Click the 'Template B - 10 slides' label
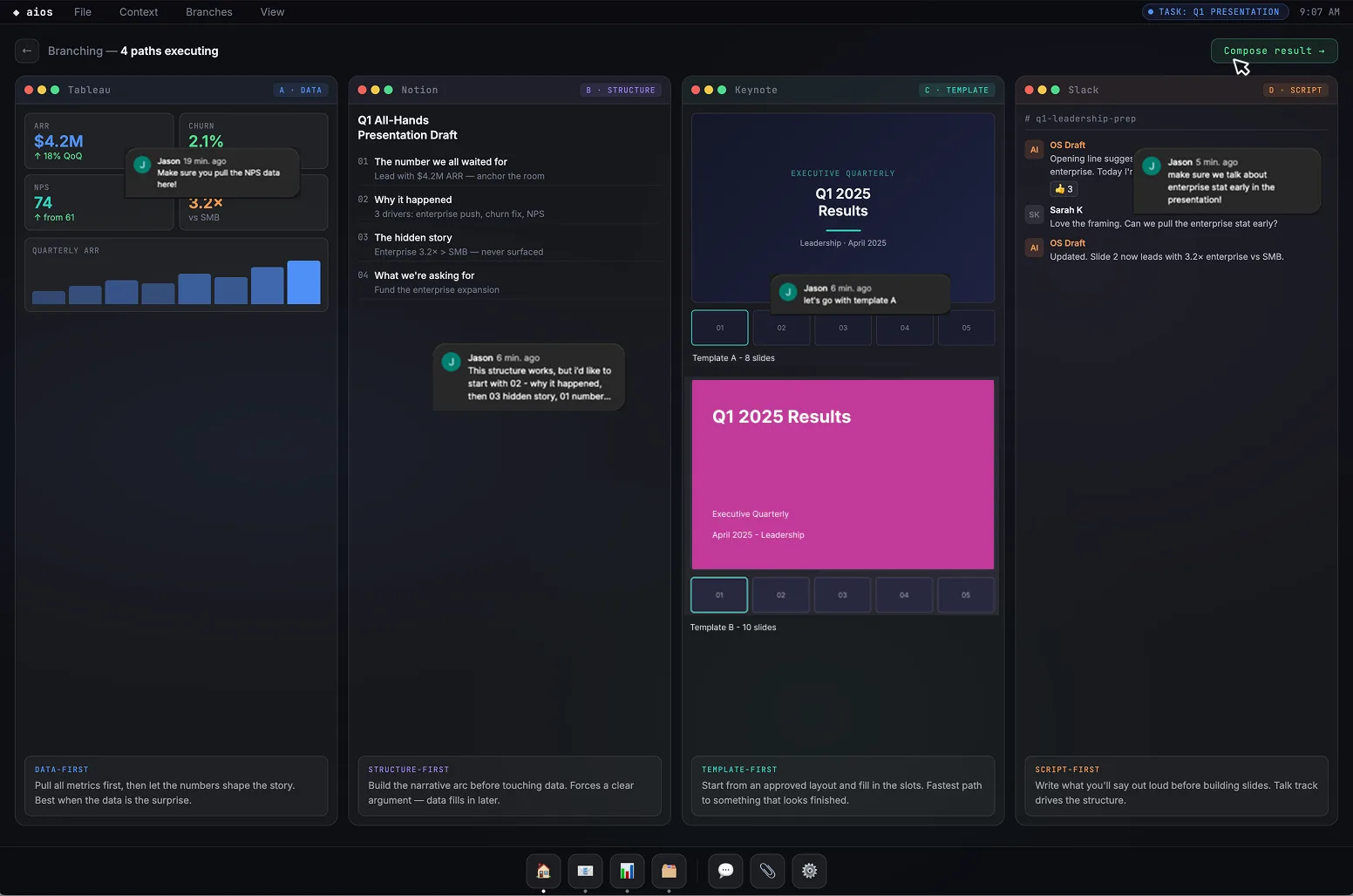 tap(733, 628)
